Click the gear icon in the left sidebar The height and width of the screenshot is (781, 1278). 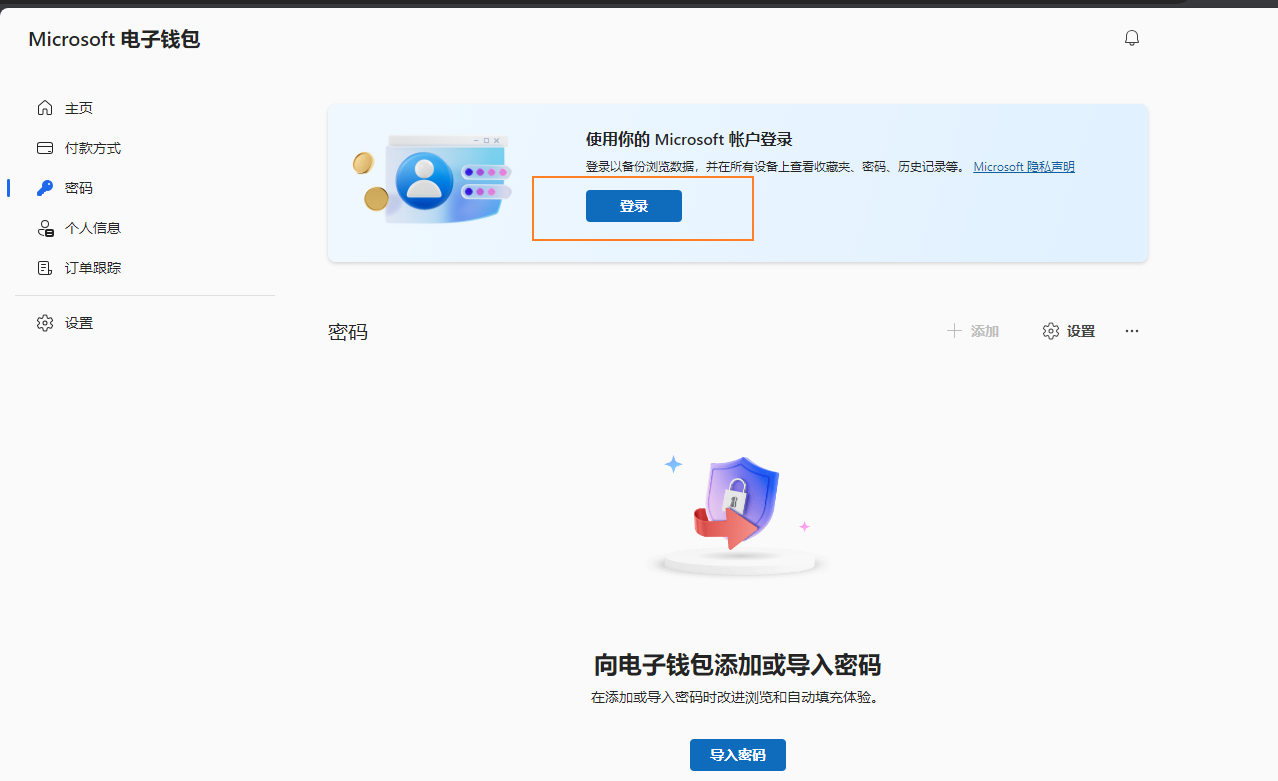coord(45,323)
